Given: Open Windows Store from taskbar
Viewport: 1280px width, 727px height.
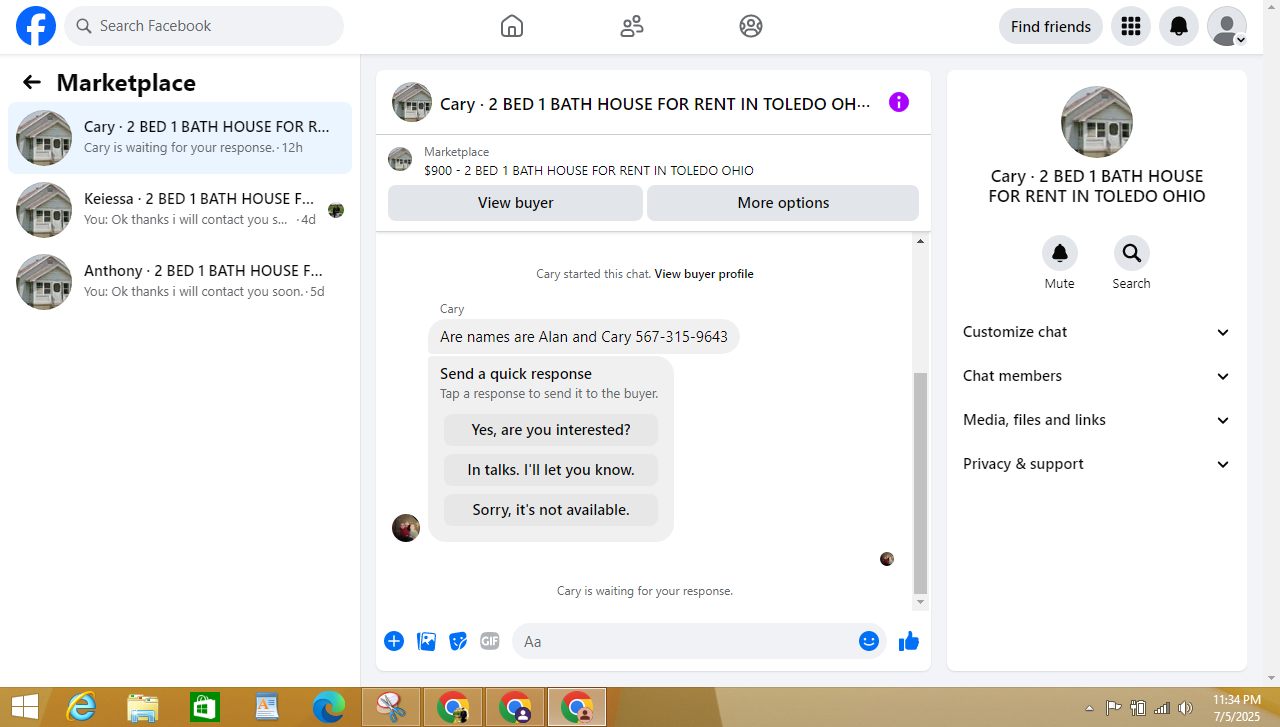Looking at the screenshot, I should (204, 708).
